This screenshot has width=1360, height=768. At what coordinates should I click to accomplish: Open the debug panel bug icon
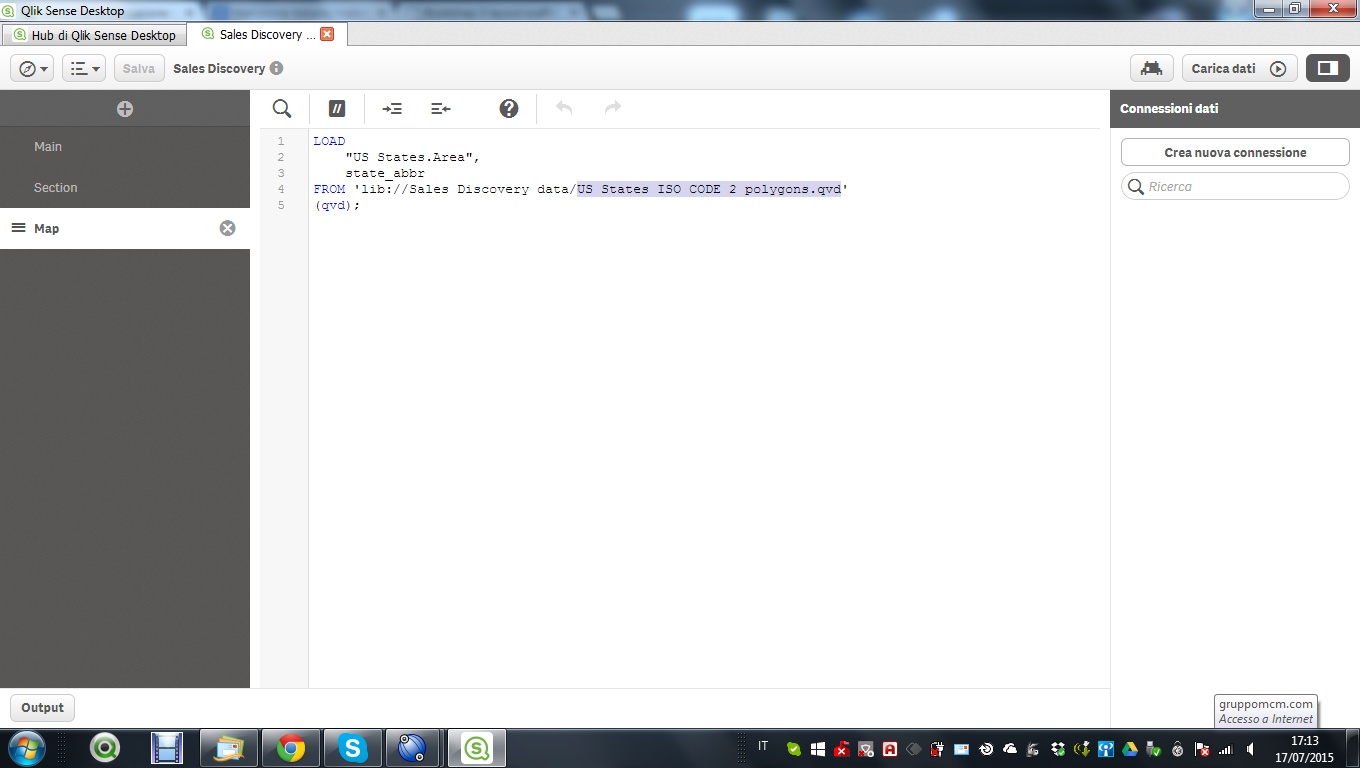(1152, 69)
